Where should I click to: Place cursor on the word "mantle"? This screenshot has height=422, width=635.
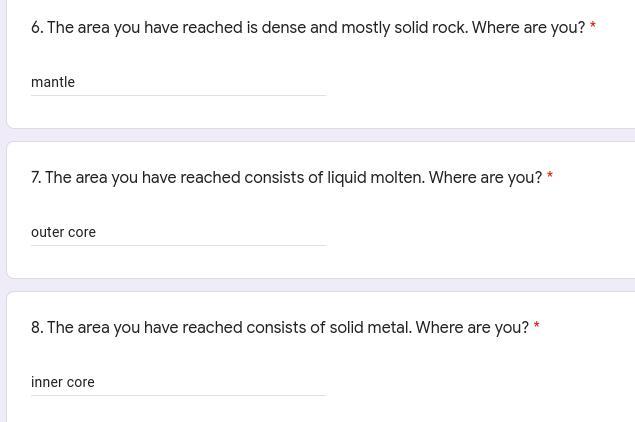(x=53, y=82)
